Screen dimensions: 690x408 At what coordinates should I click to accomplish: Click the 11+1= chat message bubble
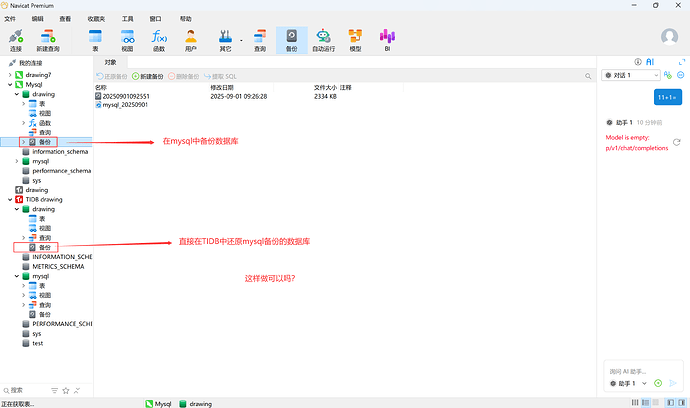point(668,97)
